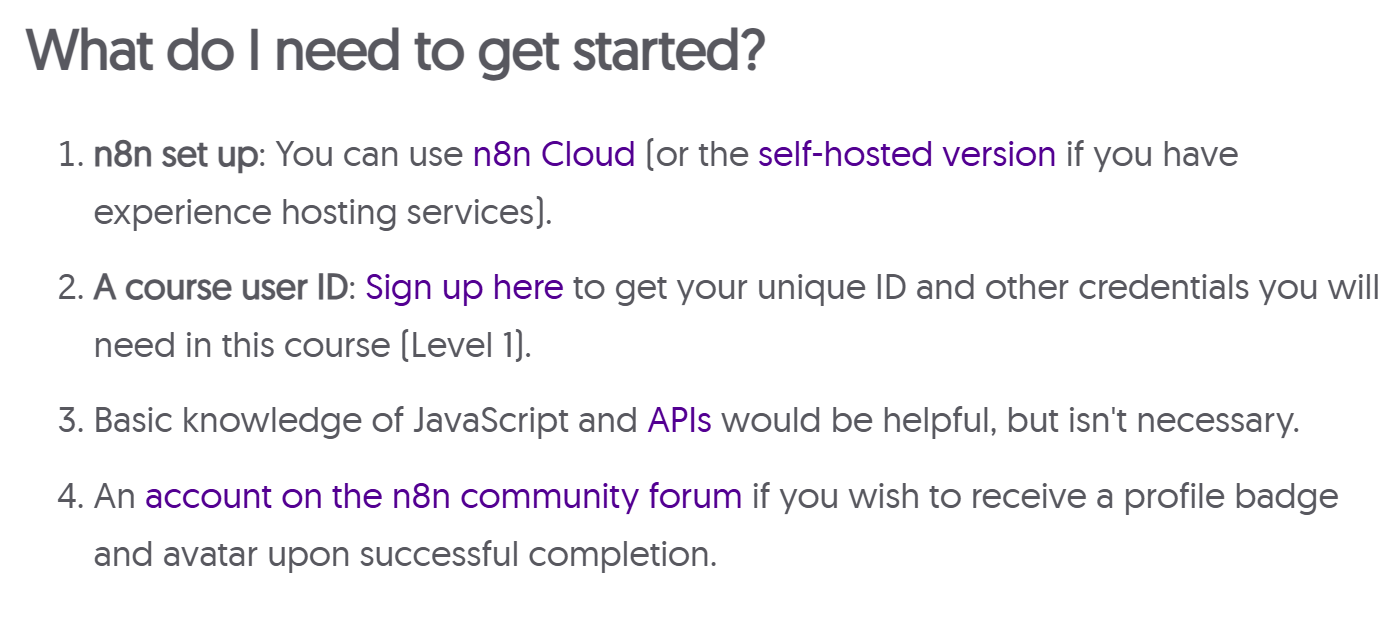Image resolution: width=1399 pixels, height=632 pixels.
Task: Click the "avatar upon successful completion" text
Action: pos(441,554)
